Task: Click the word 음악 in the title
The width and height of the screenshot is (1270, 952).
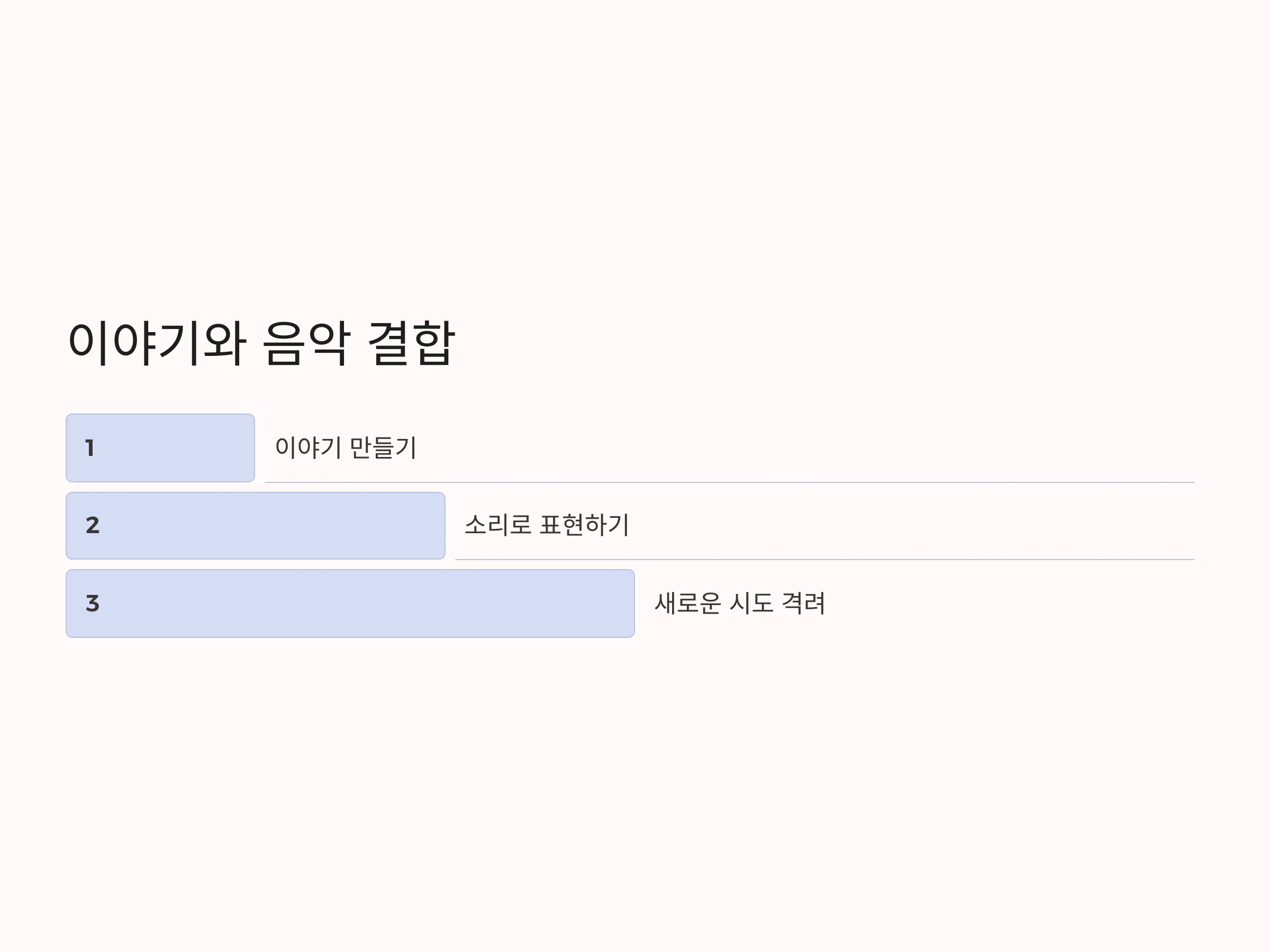Action: pos(306,343)
